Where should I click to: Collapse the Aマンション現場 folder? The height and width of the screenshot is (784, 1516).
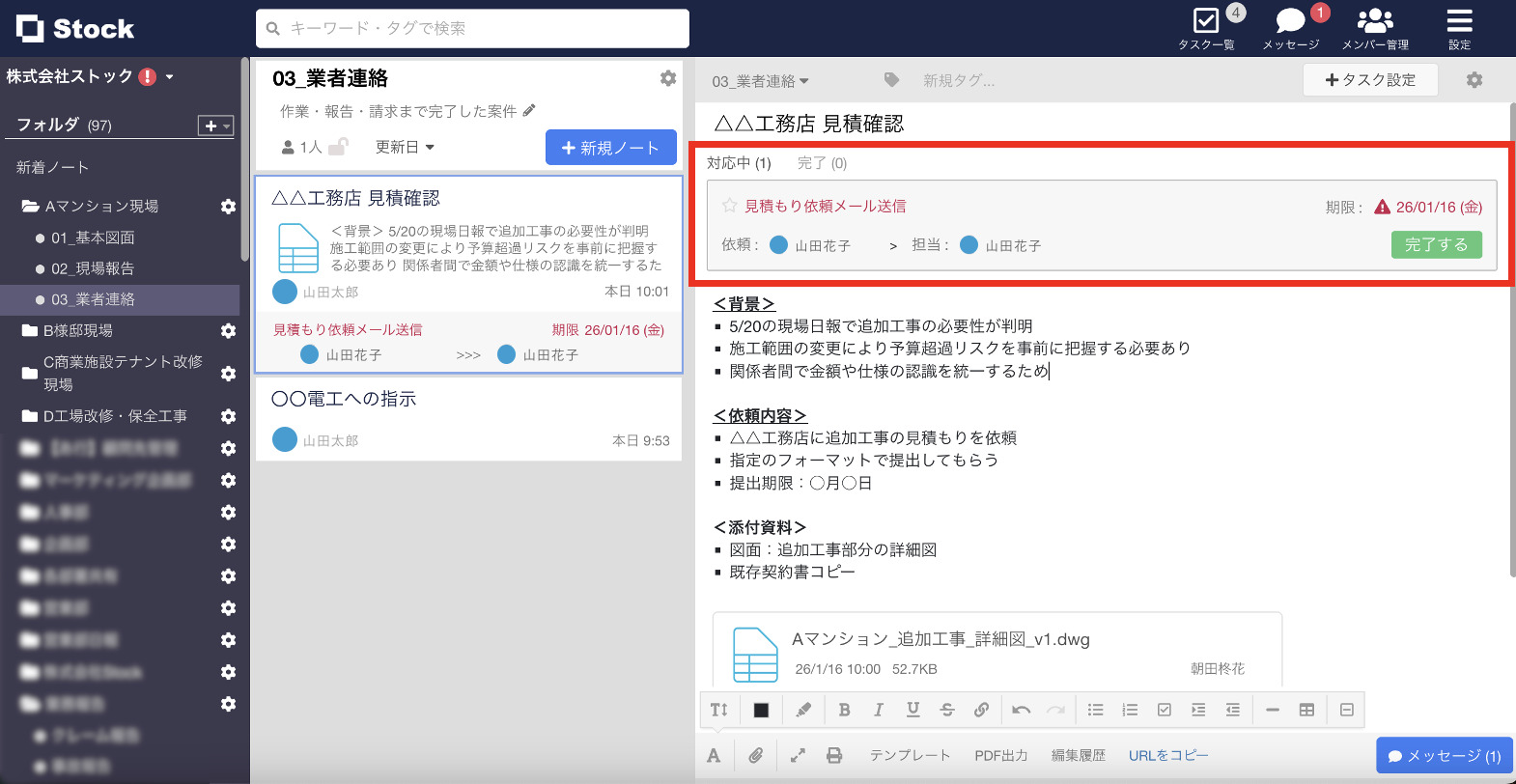point(31,206)
